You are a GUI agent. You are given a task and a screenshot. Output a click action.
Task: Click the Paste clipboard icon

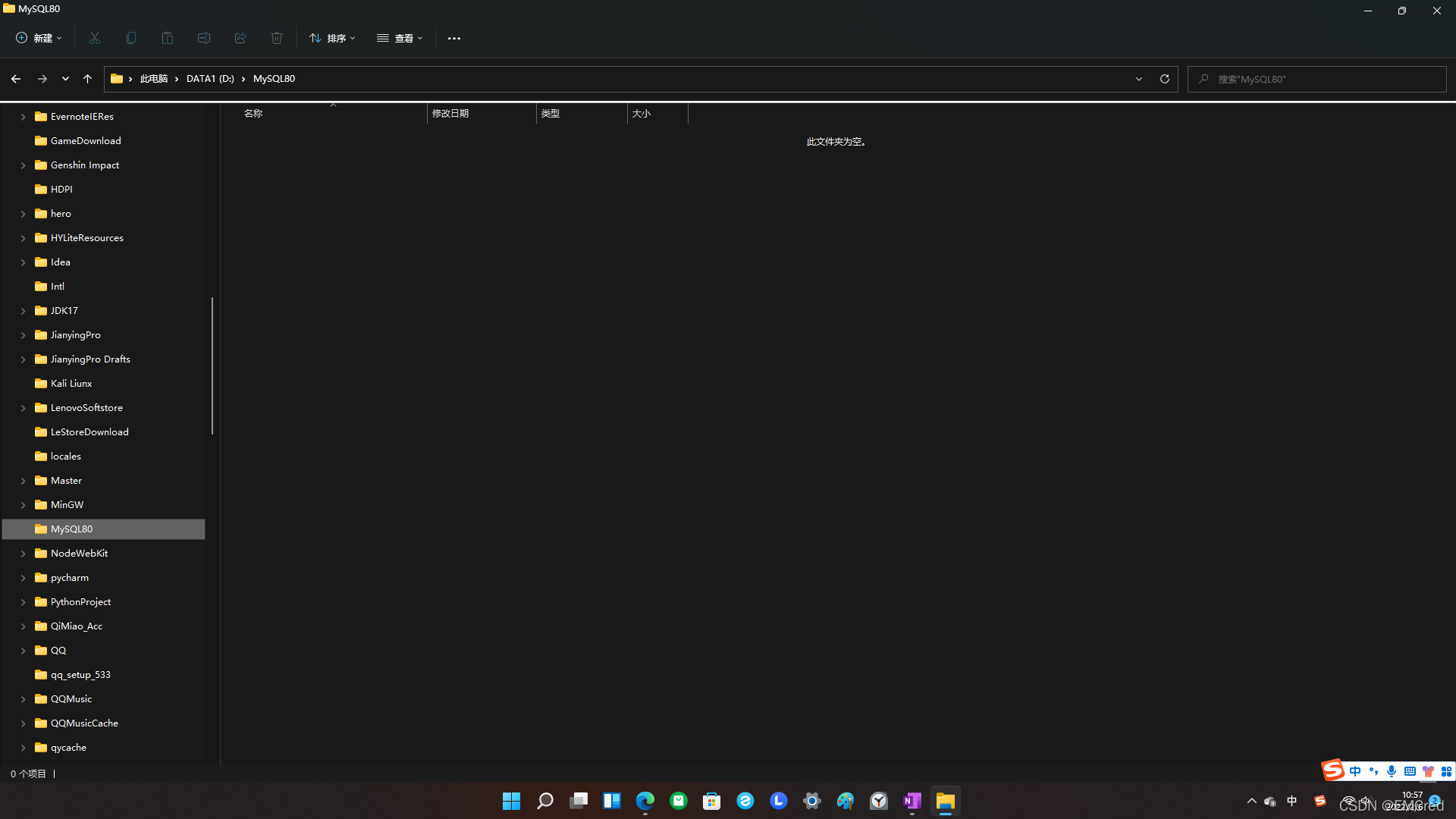pyautogui.click(x=168, y=38)
